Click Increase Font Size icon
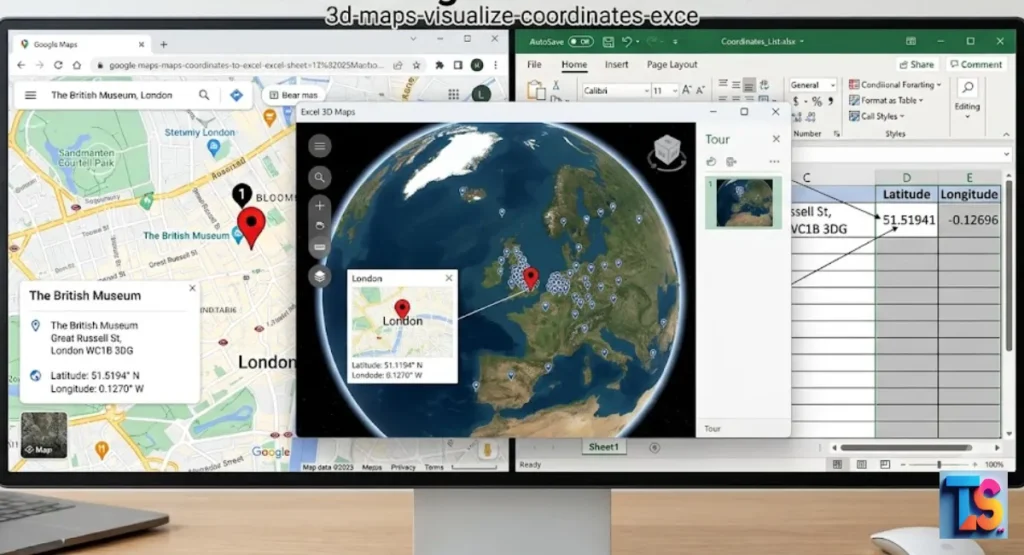 point(686,90)
